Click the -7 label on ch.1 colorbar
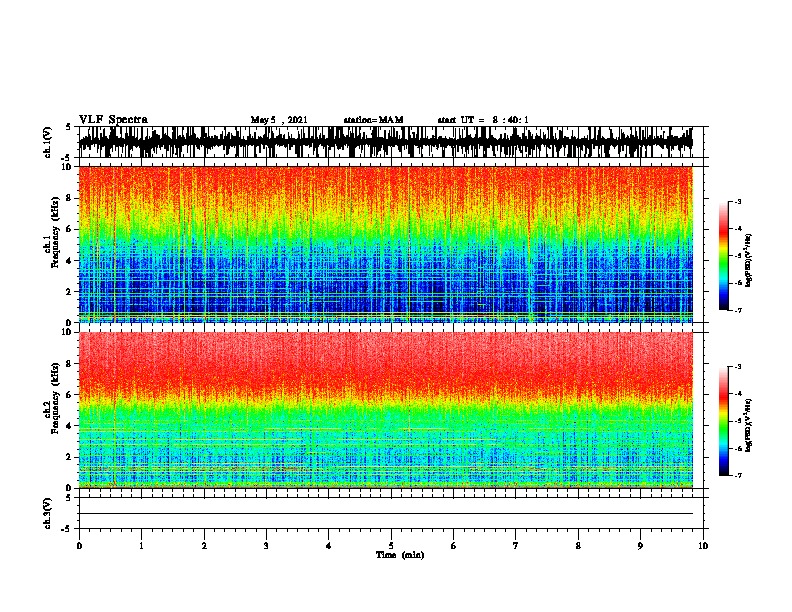 [737, 310]
